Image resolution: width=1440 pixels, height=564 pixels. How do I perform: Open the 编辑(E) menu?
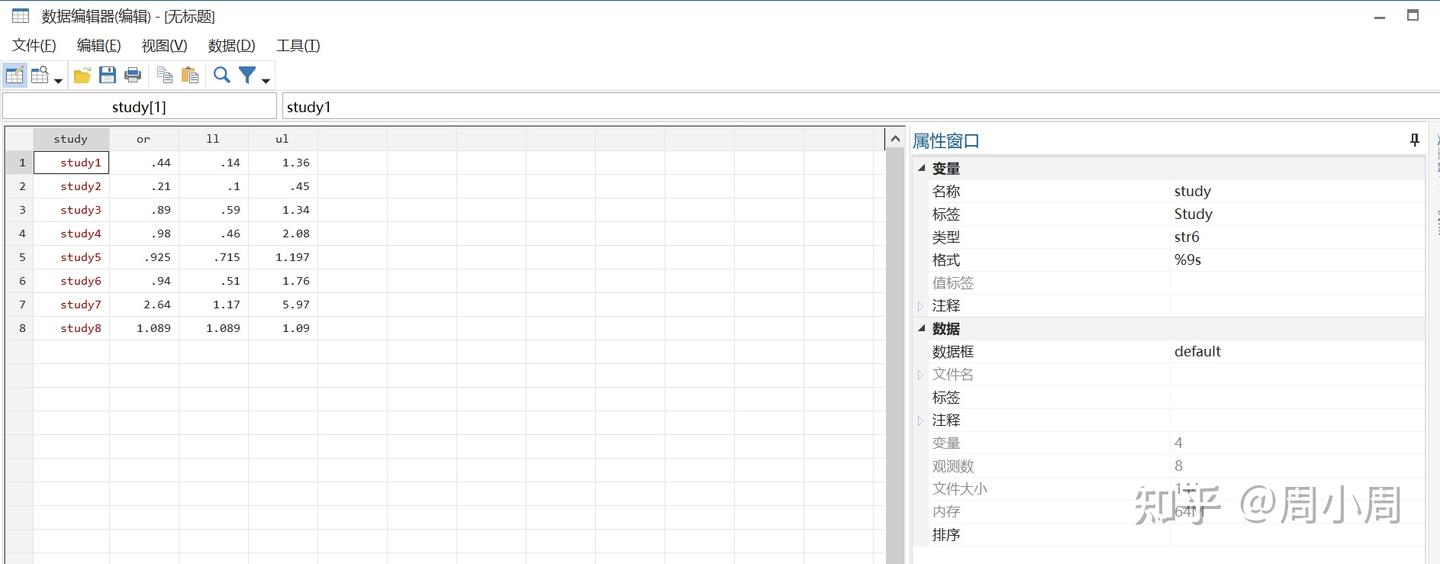click(x=99, y=45)
